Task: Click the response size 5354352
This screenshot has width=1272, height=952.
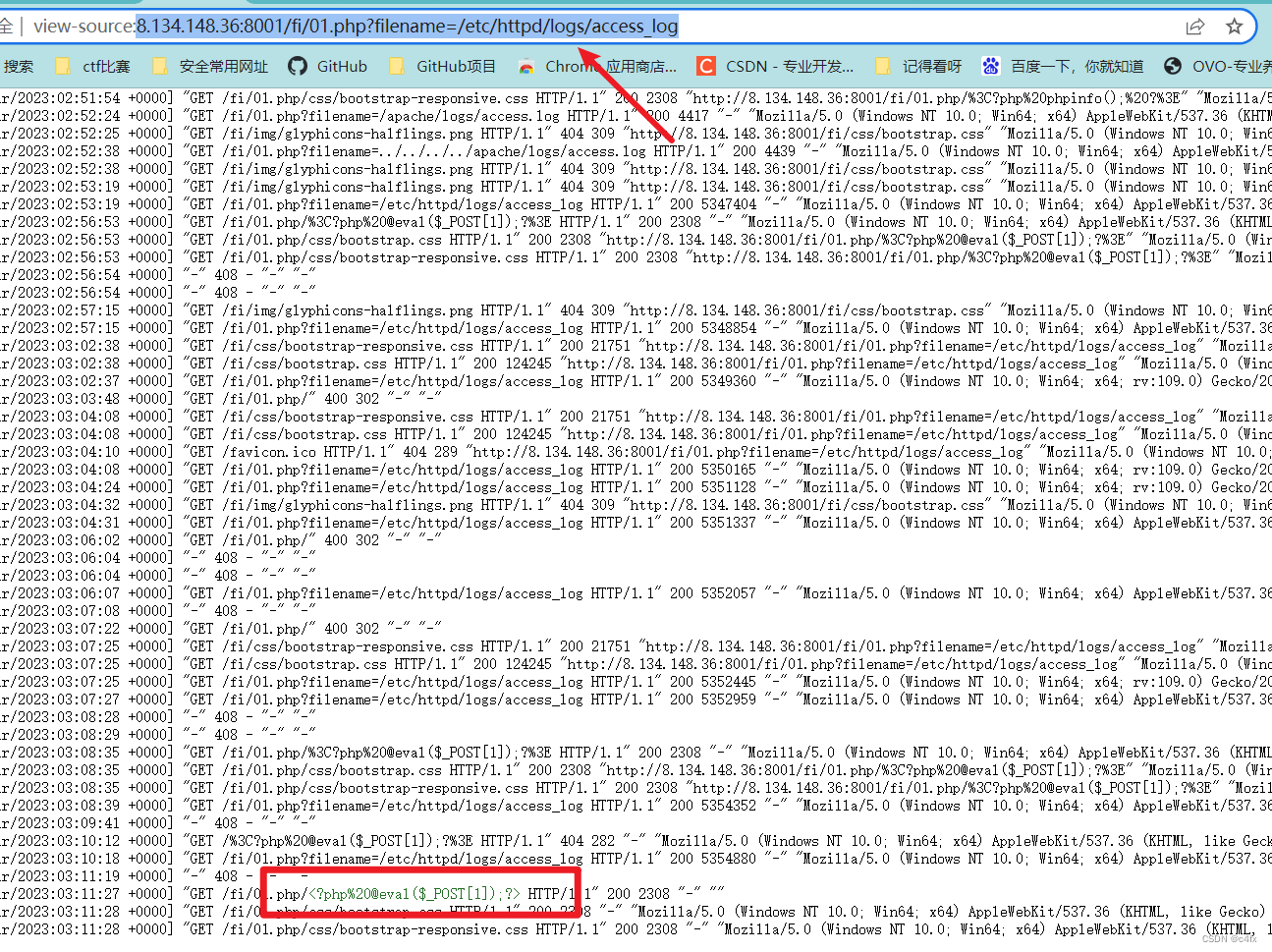Action: [729, 806]
